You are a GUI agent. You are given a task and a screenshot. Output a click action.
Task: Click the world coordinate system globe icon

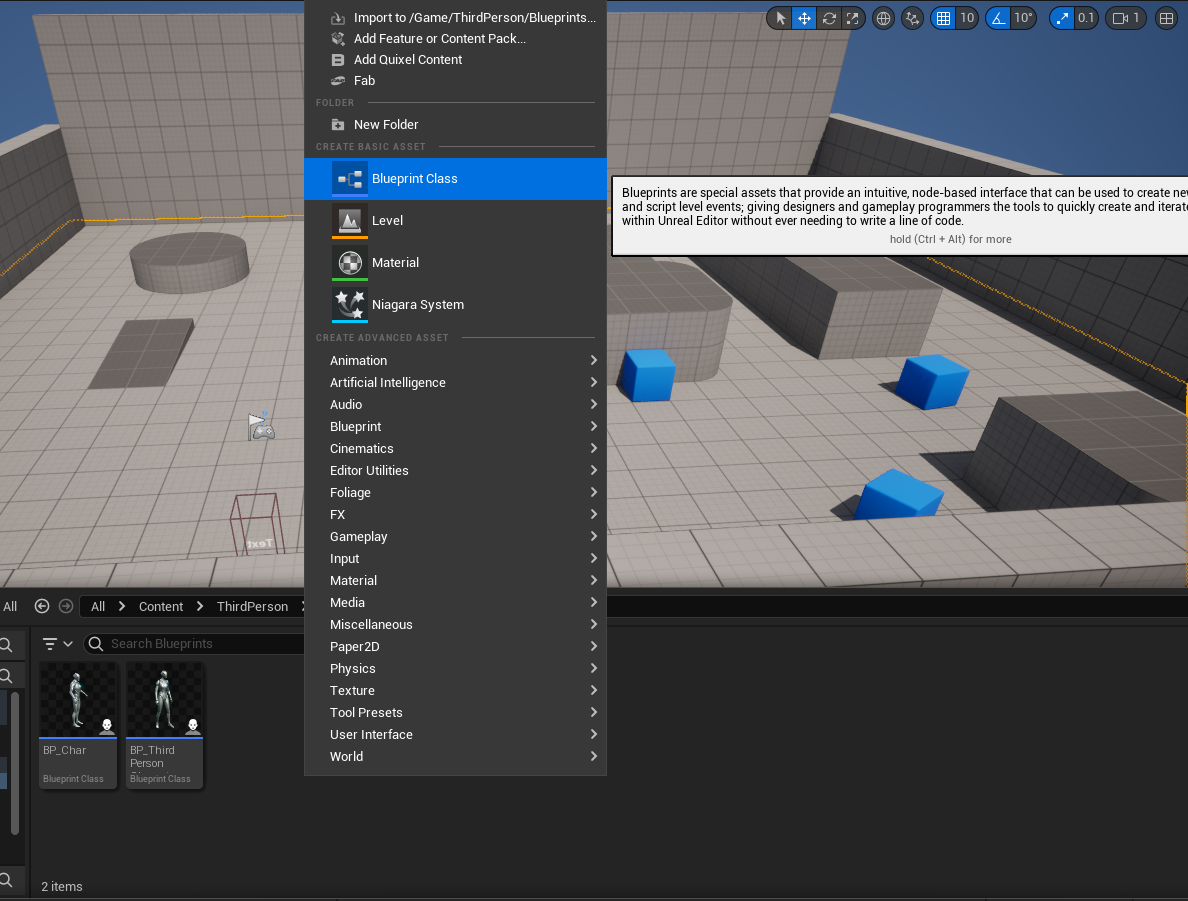pyautogui.click(x=883, y=18)
